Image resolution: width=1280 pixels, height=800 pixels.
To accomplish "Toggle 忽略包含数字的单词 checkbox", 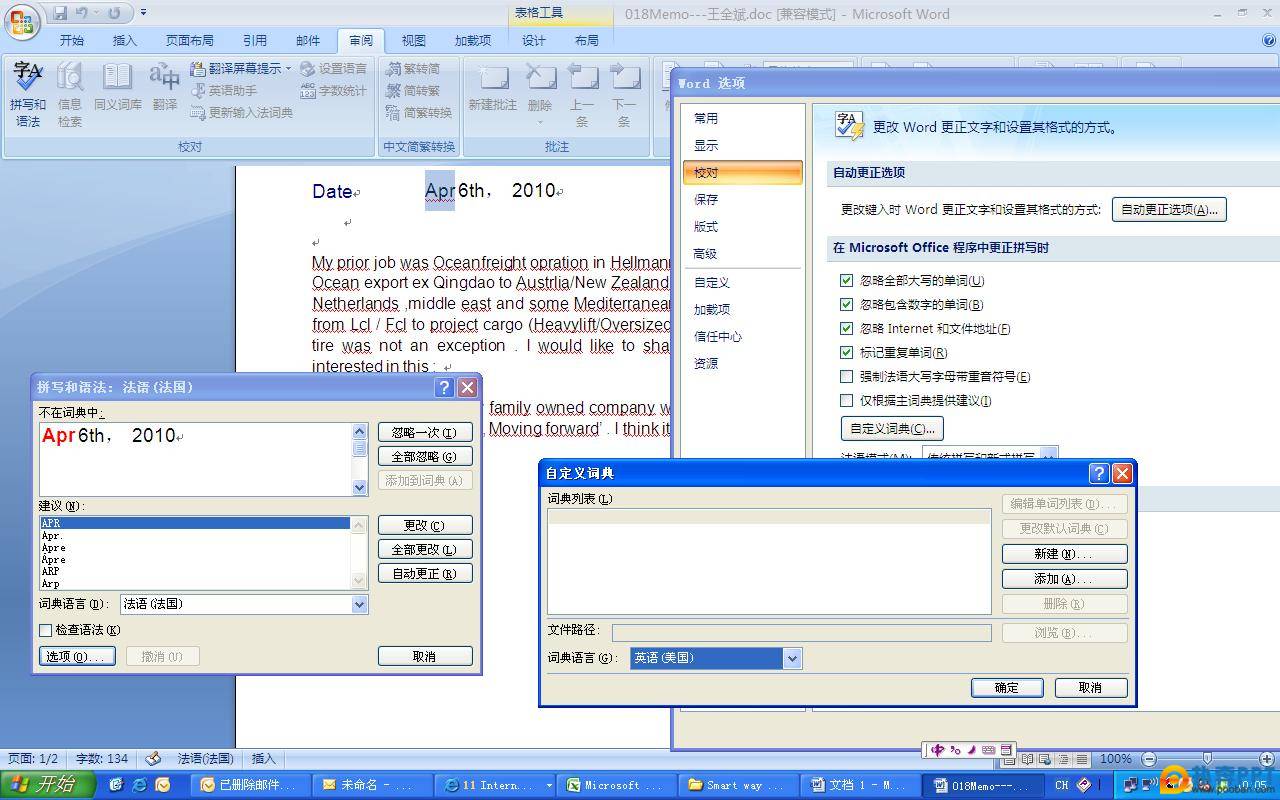I will (x=847, y=305).
